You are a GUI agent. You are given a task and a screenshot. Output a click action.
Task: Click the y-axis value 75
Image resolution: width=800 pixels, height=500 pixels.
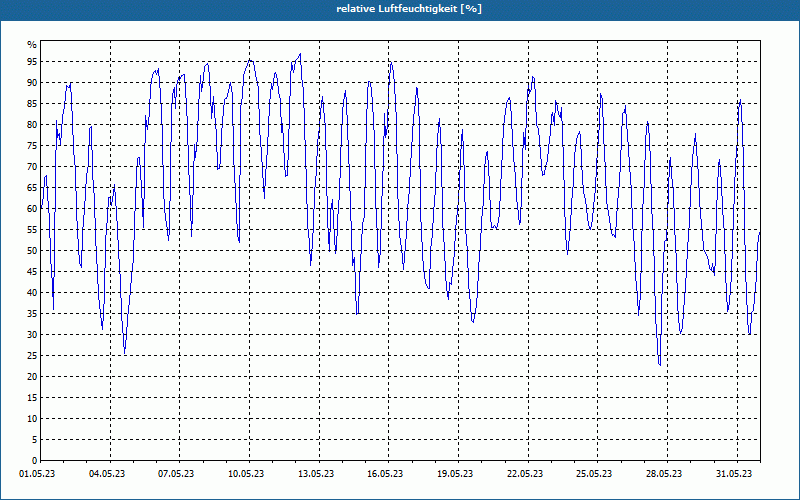(x=32, y=146)
